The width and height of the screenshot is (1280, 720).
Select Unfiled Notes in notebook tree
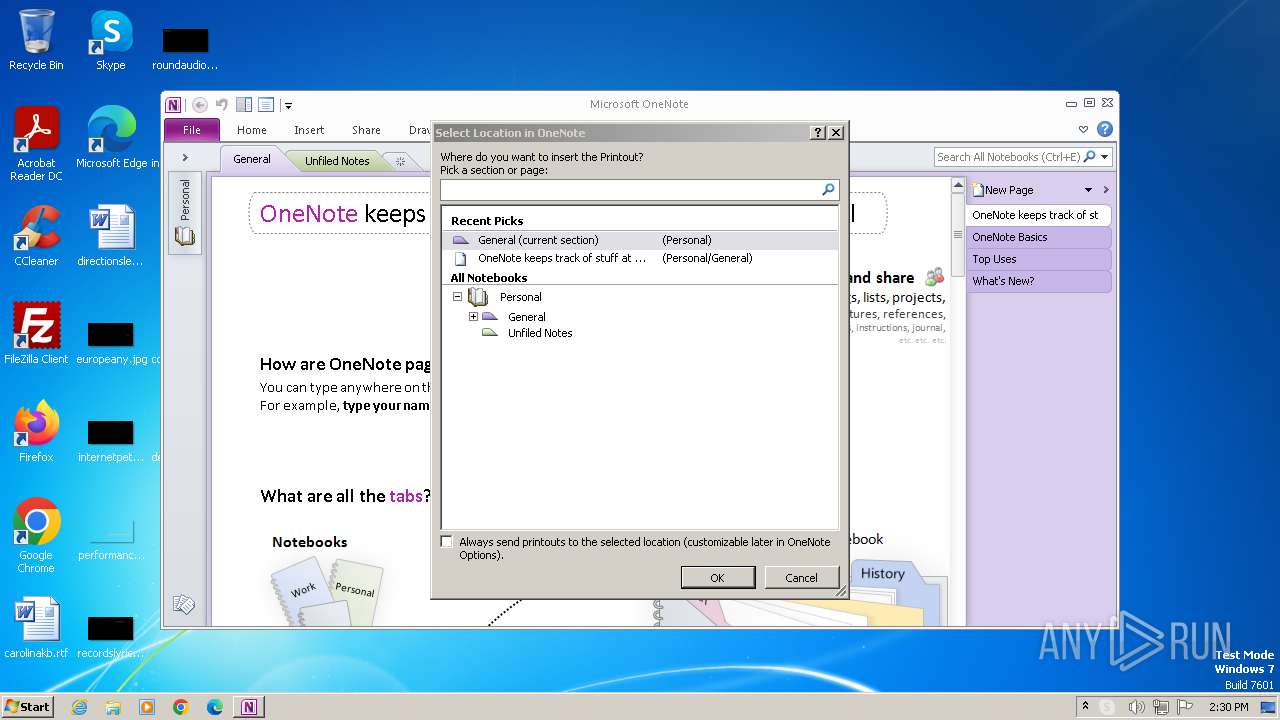coord(540,333)
